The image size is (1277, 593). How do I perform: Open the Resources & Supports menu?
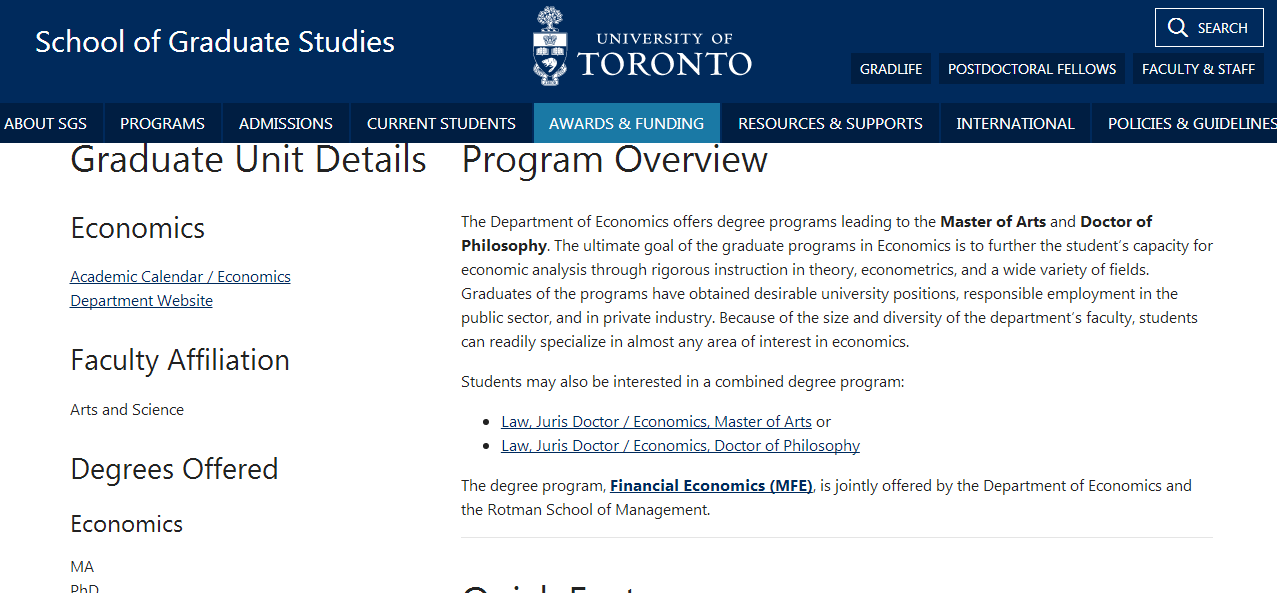(830, 123)
